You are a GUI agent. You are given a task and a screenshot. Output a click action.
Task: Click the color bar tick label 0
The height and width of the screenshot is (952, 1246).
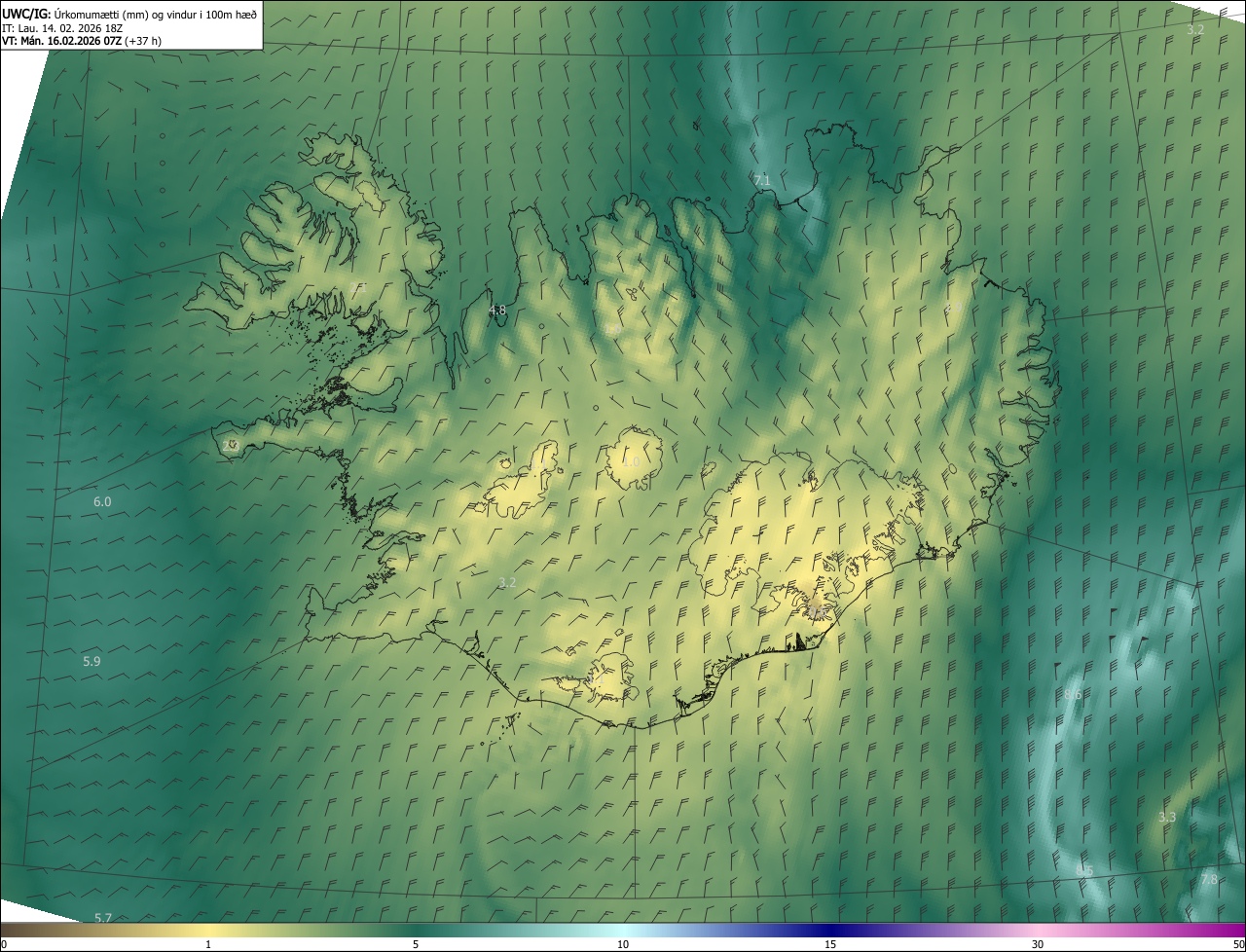tap(4, 945)
